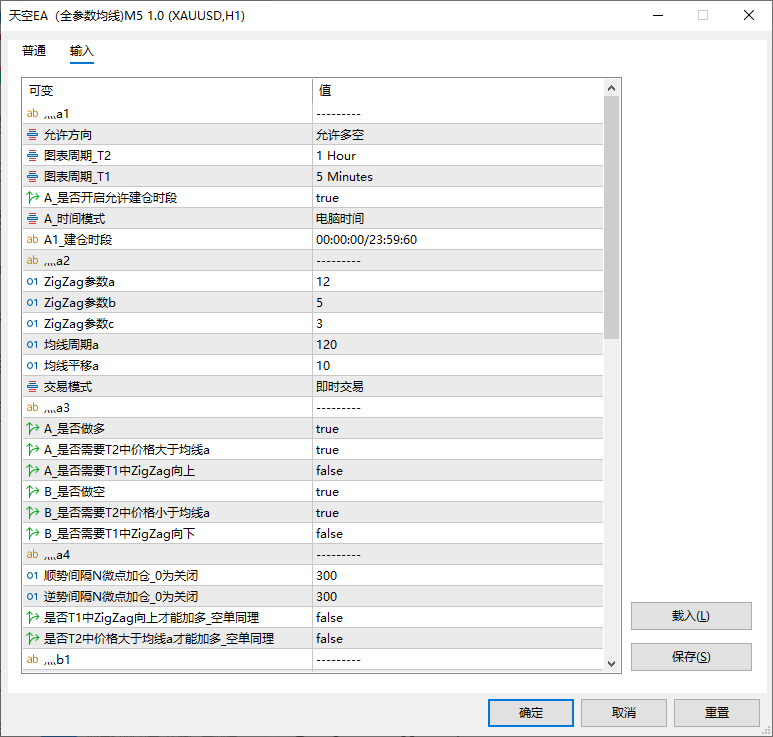This screenshot has height=737, width=773.
Task: Click the bool icon beside A_是否开启允许建仓时段
Action: (33, 198)
